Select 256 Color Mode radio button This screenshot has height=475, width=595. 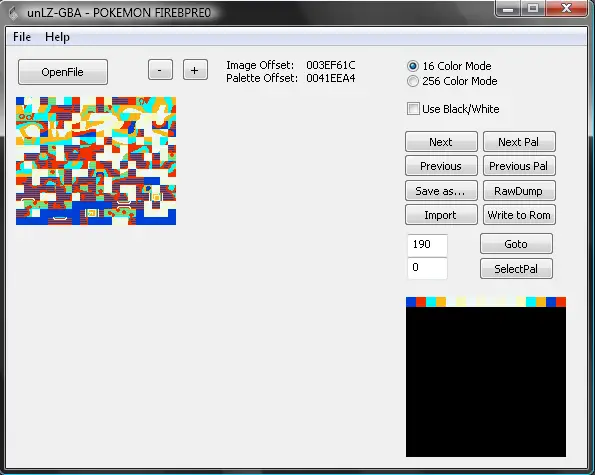coord(413,81)
